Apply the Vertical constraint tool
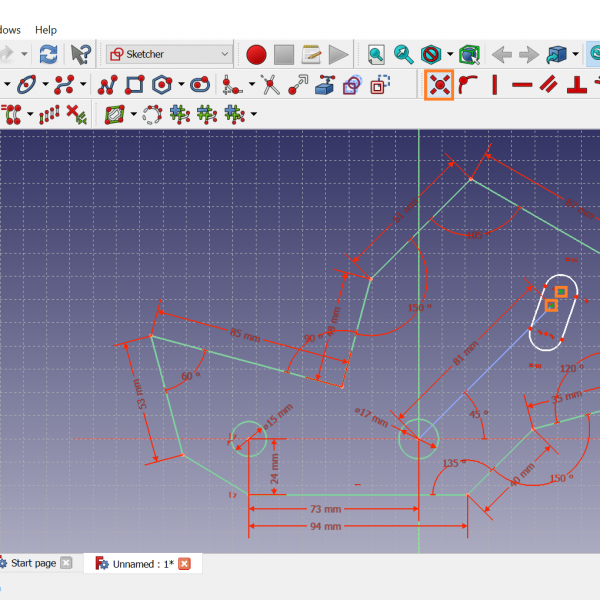The height and width of the screenshot is (600, 600). [495, 85]
